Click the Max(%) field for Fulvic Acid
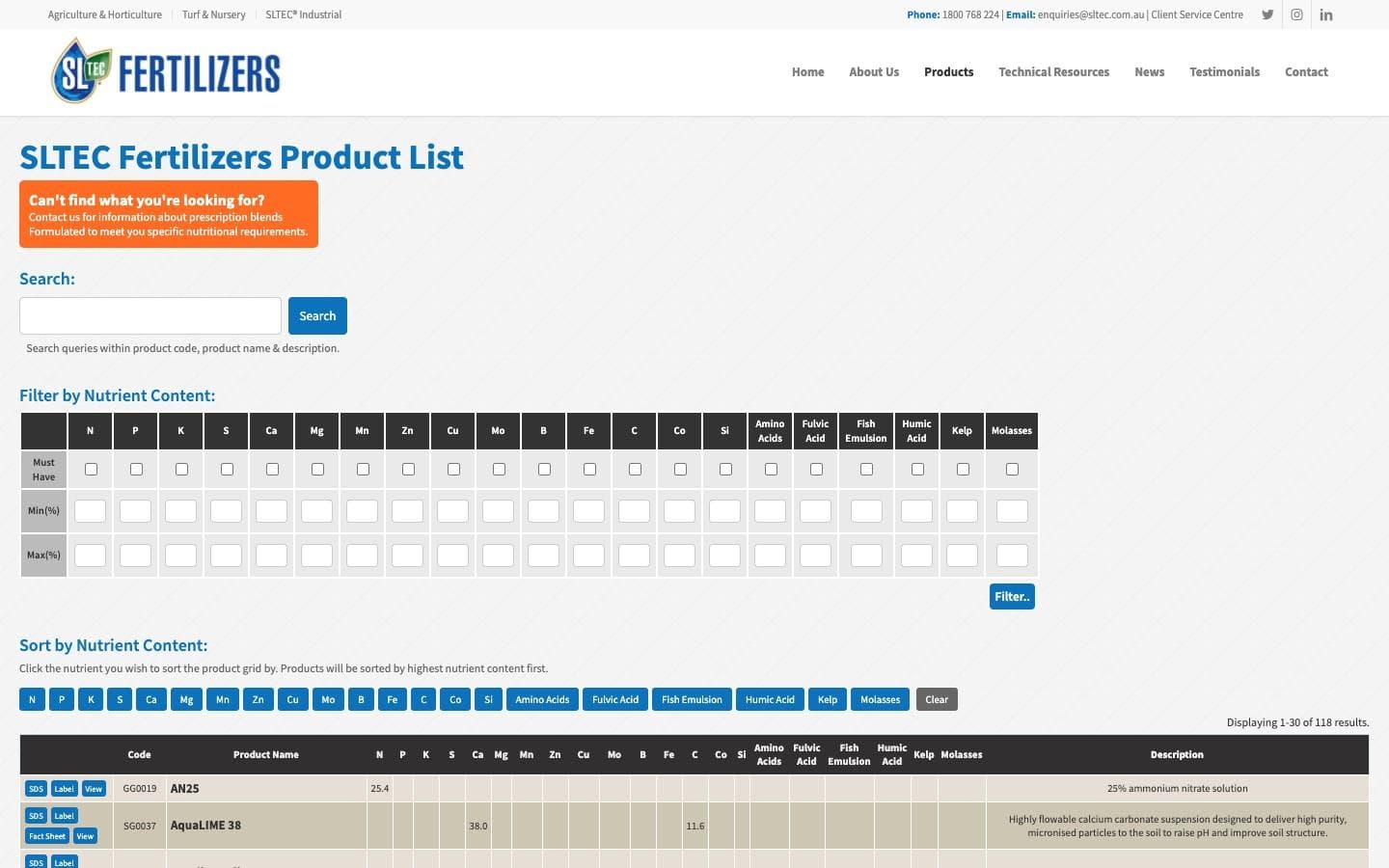This screenshot has height=868, width=1389. point(816,556)
